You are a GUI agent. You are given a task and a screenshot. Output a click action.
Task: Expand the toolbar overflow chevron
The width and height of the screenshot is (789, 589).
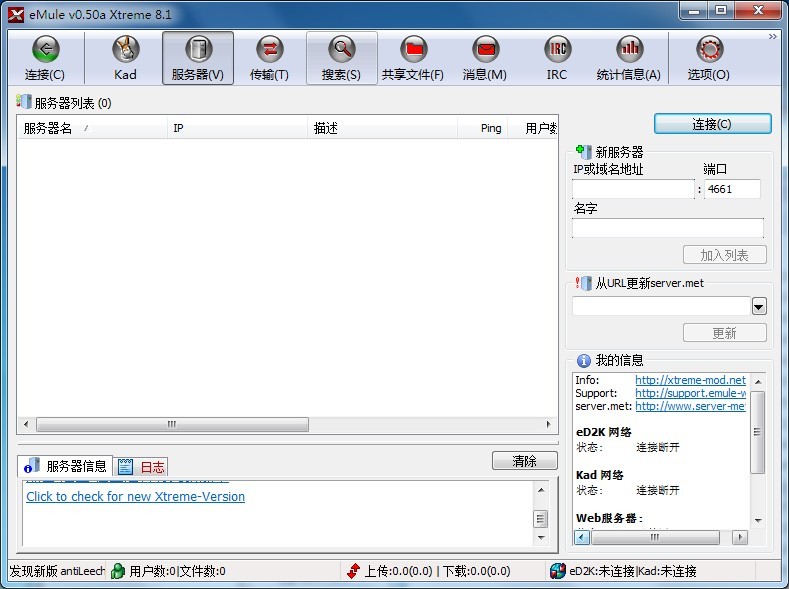click(x=773, y=37)
